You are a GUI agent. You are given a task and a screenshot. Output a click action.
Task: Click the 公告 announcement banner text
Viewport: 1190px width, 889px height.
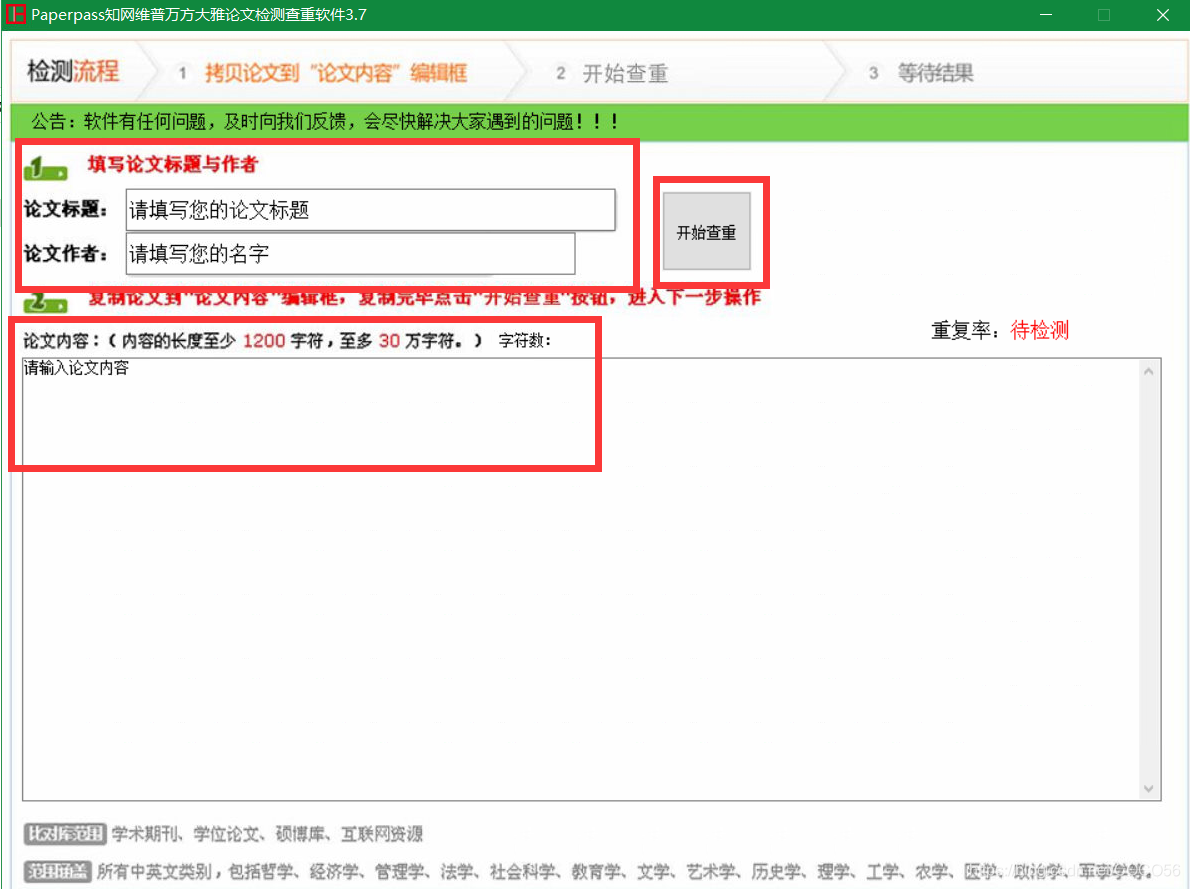[325, 121]
